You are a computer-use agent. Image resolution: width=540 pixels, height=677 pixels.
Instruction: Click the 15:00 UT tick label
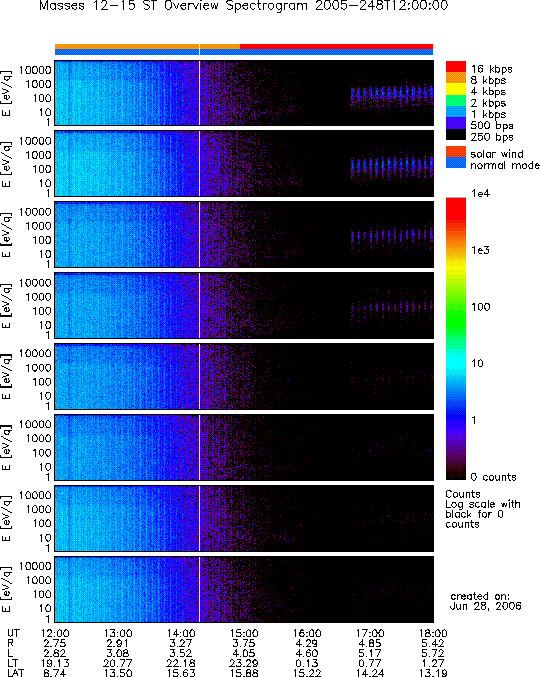pyautogui.click(x=244, y=633)
